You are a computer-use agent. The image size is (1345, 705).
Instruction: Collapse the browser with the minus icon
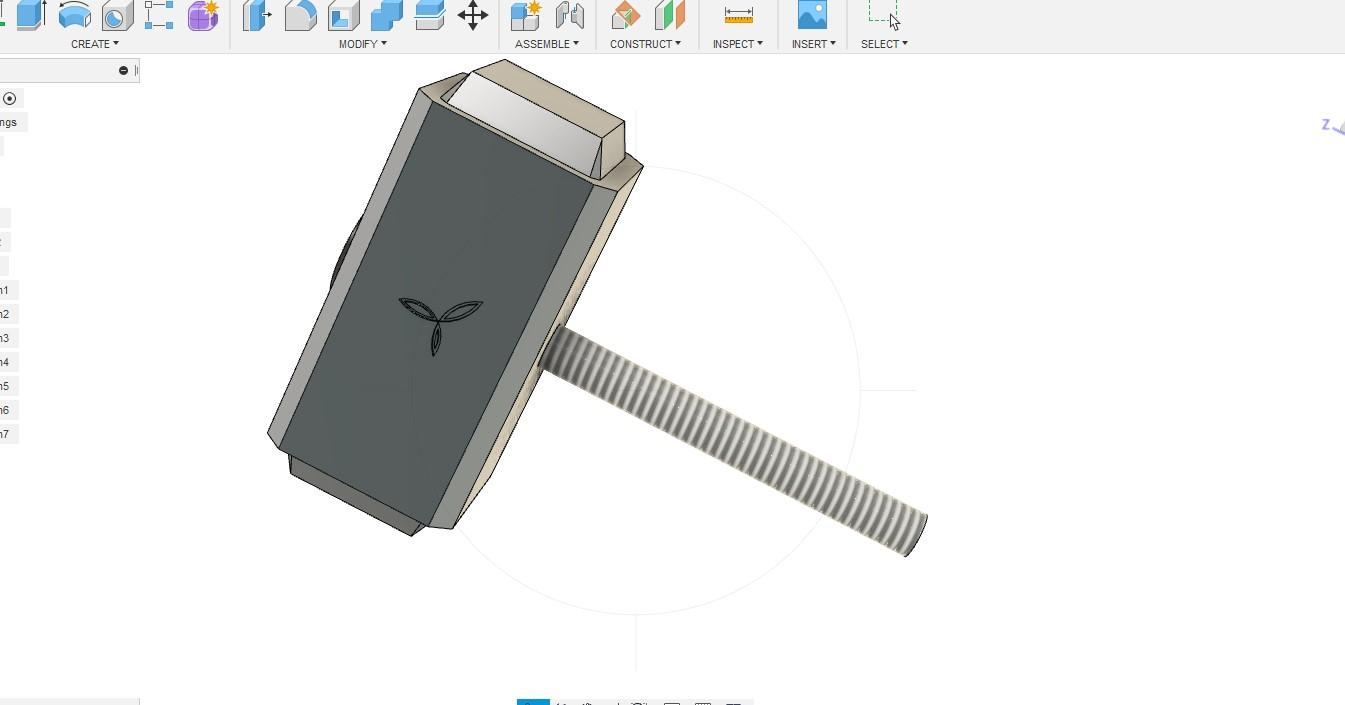123,71
